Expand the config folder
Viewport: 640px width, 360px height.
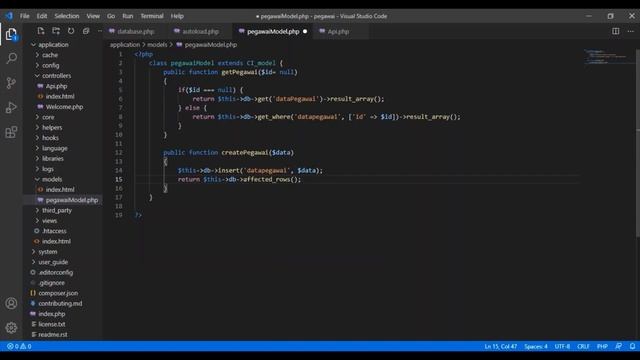pyautogui.click(x=51, y=65)
